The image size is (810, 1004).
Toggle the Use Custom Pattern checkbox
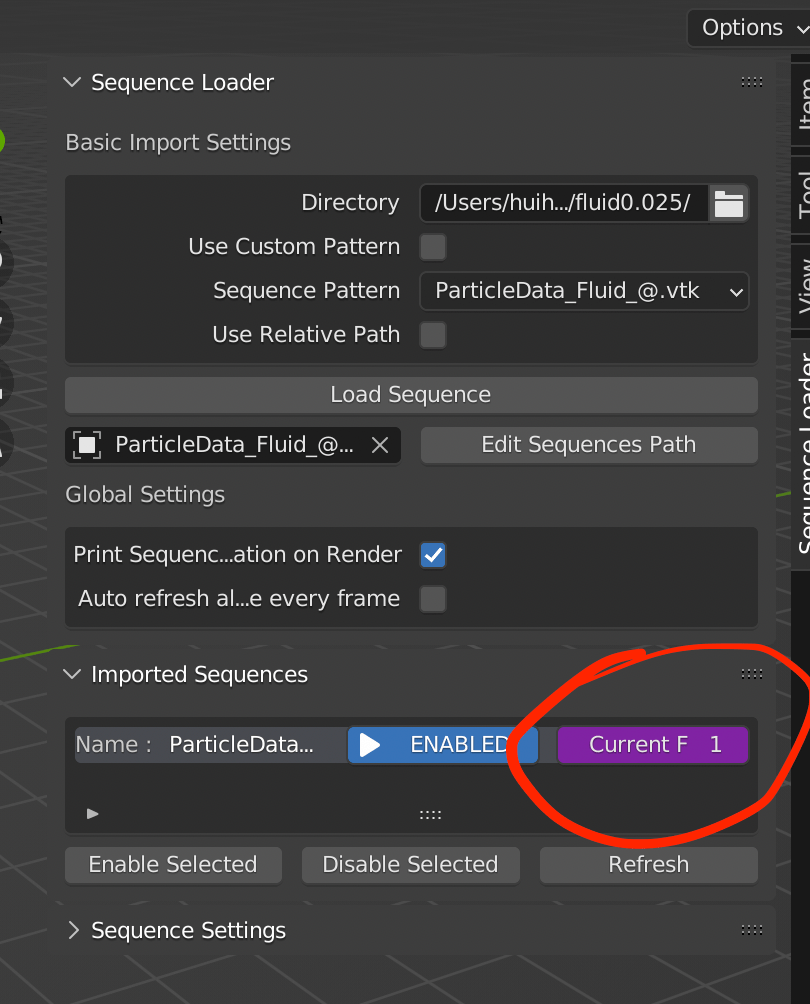click(x=432, y=246)
